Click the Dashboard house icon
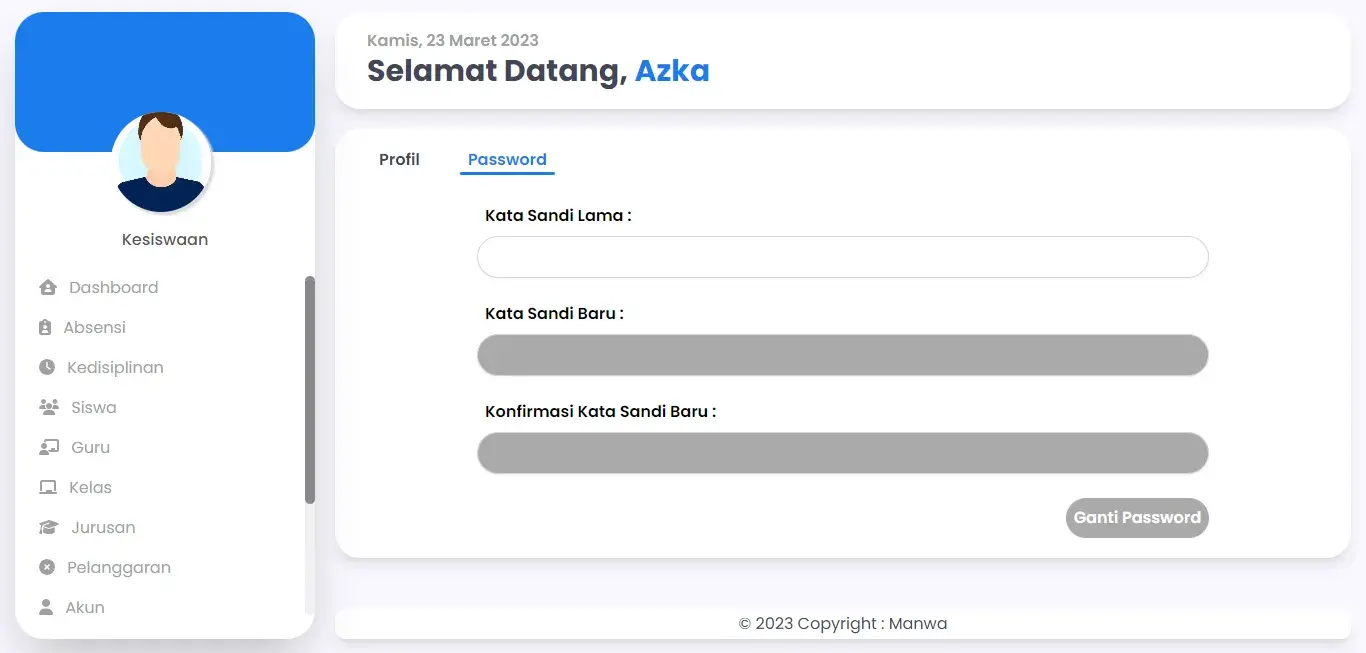Viewport: 1366px width, 653px height. point(47,288)
